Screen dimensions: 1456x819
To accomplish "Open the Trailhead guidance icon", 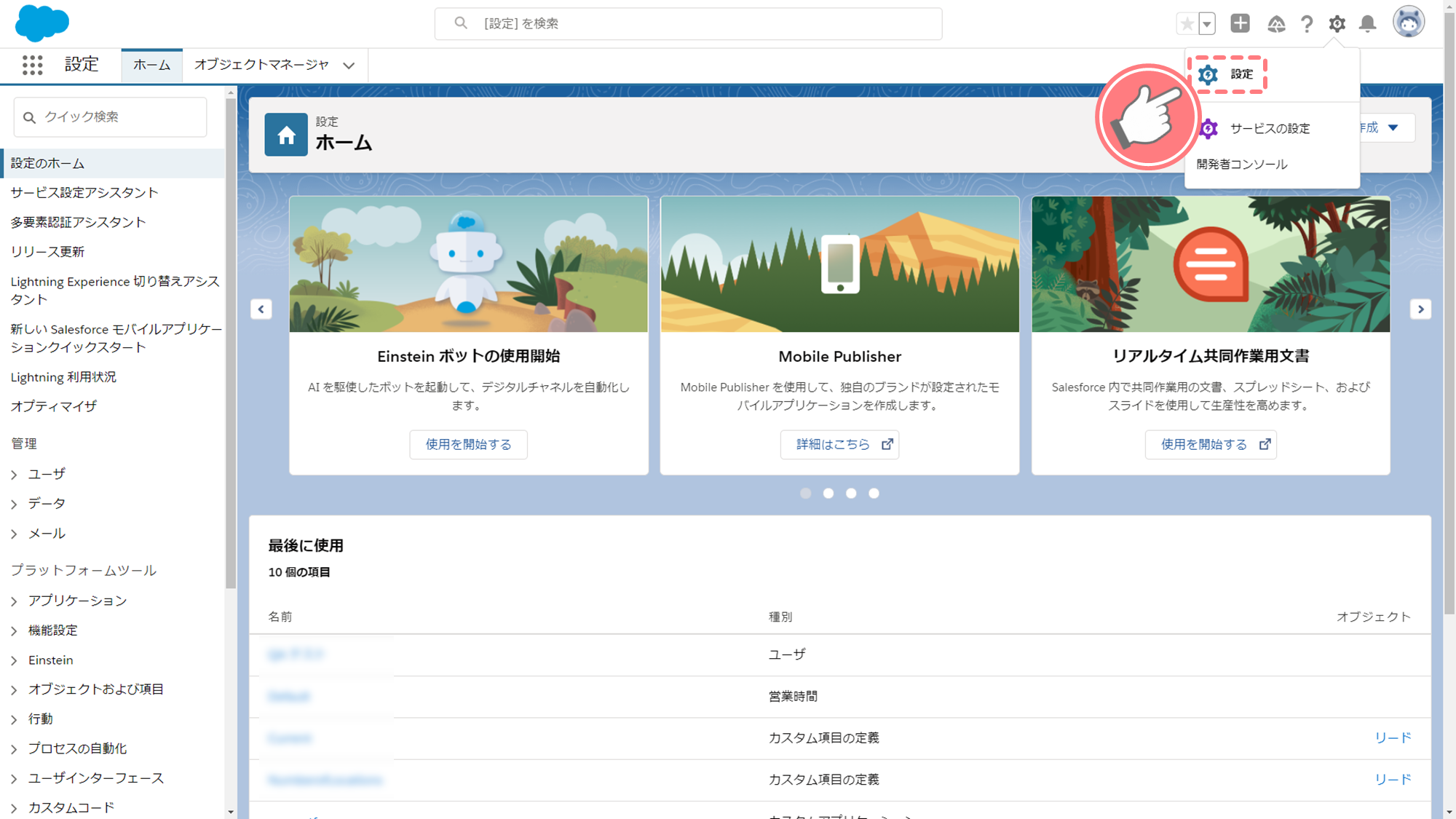I will (x=1275, y=24).
